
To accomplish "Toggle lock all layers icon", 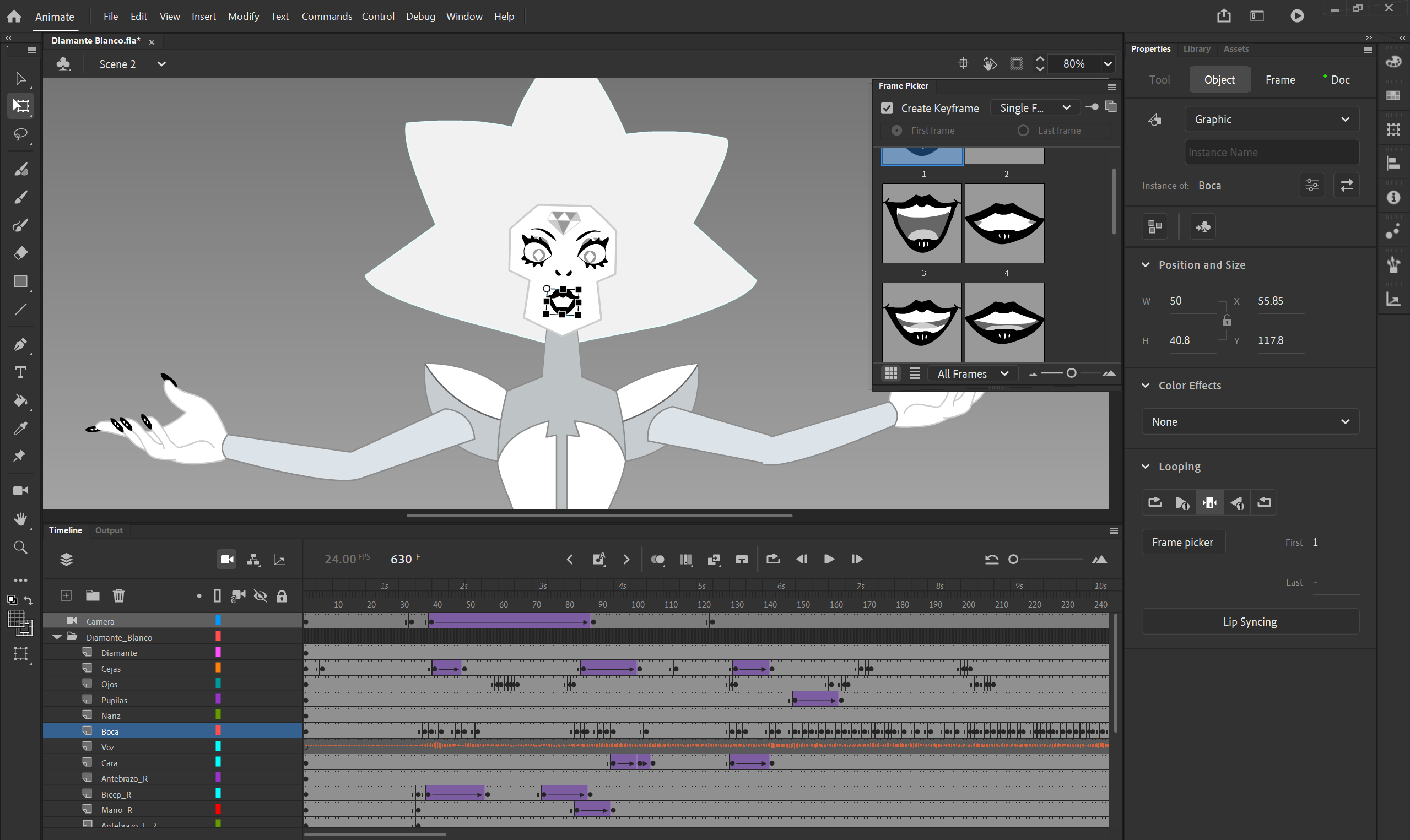I will click(x=282, y=595).
